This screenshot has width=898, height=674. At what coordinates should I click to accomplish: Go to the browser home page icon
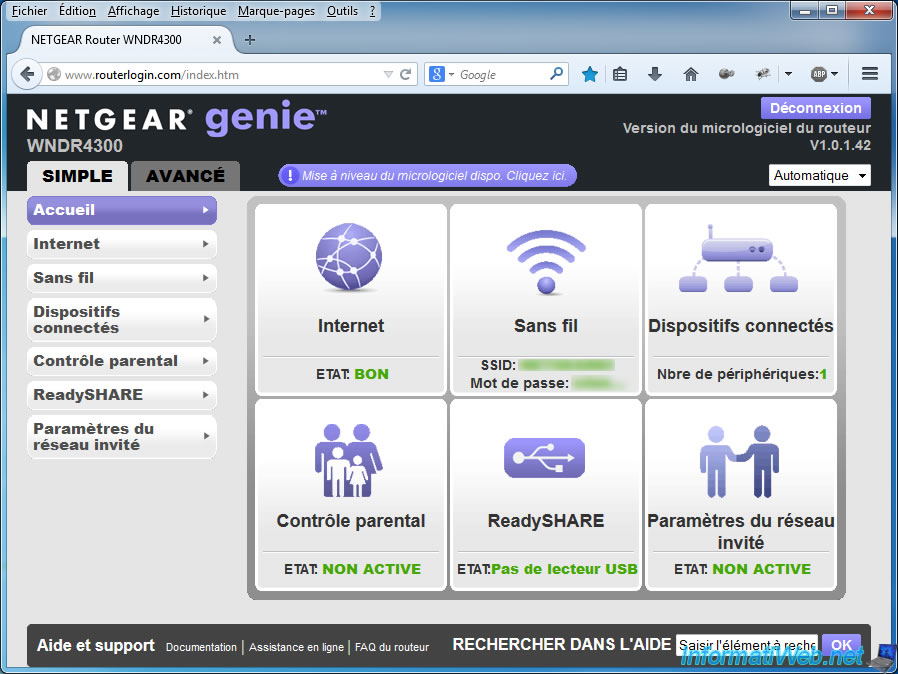point(691,74)
